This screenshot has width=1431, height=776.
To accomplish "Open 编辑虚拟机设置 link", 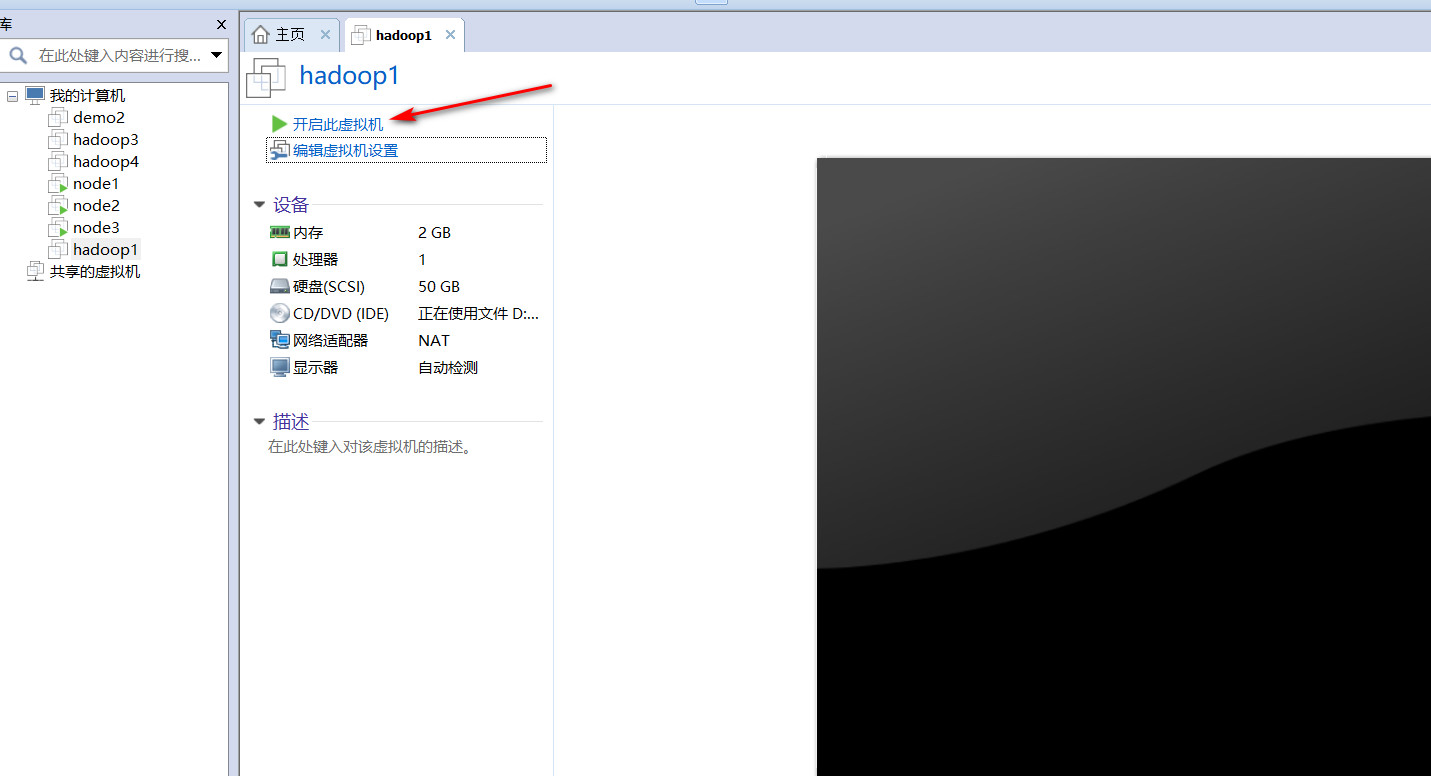I will (x=346, y=151).
